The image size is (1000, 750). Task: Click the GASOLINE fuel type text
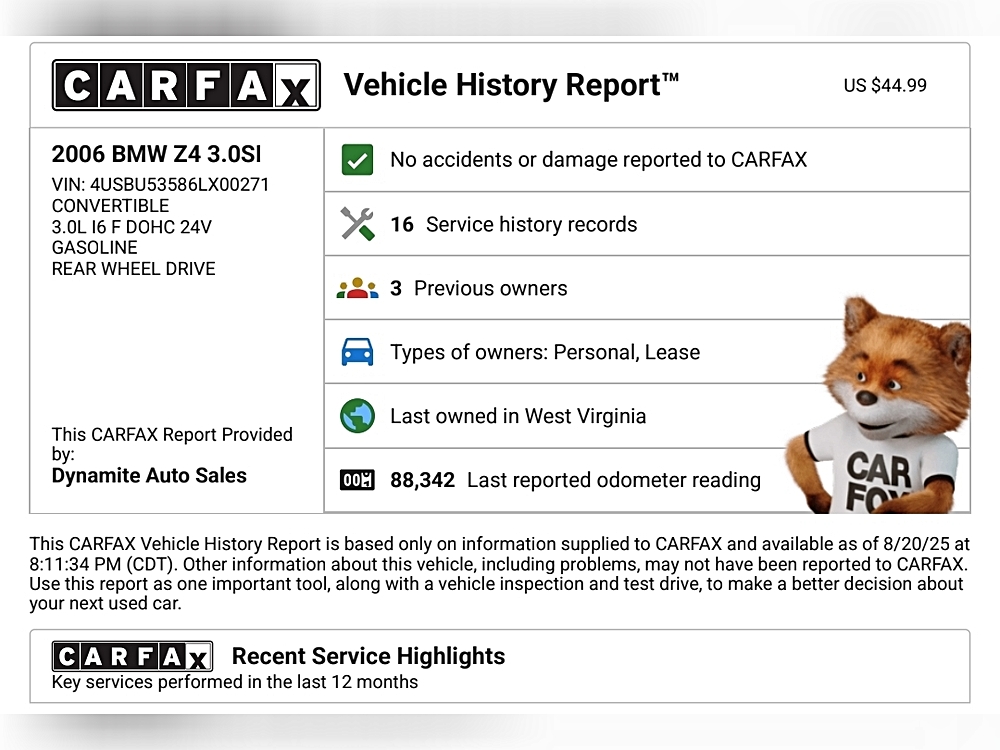(94, 247)
